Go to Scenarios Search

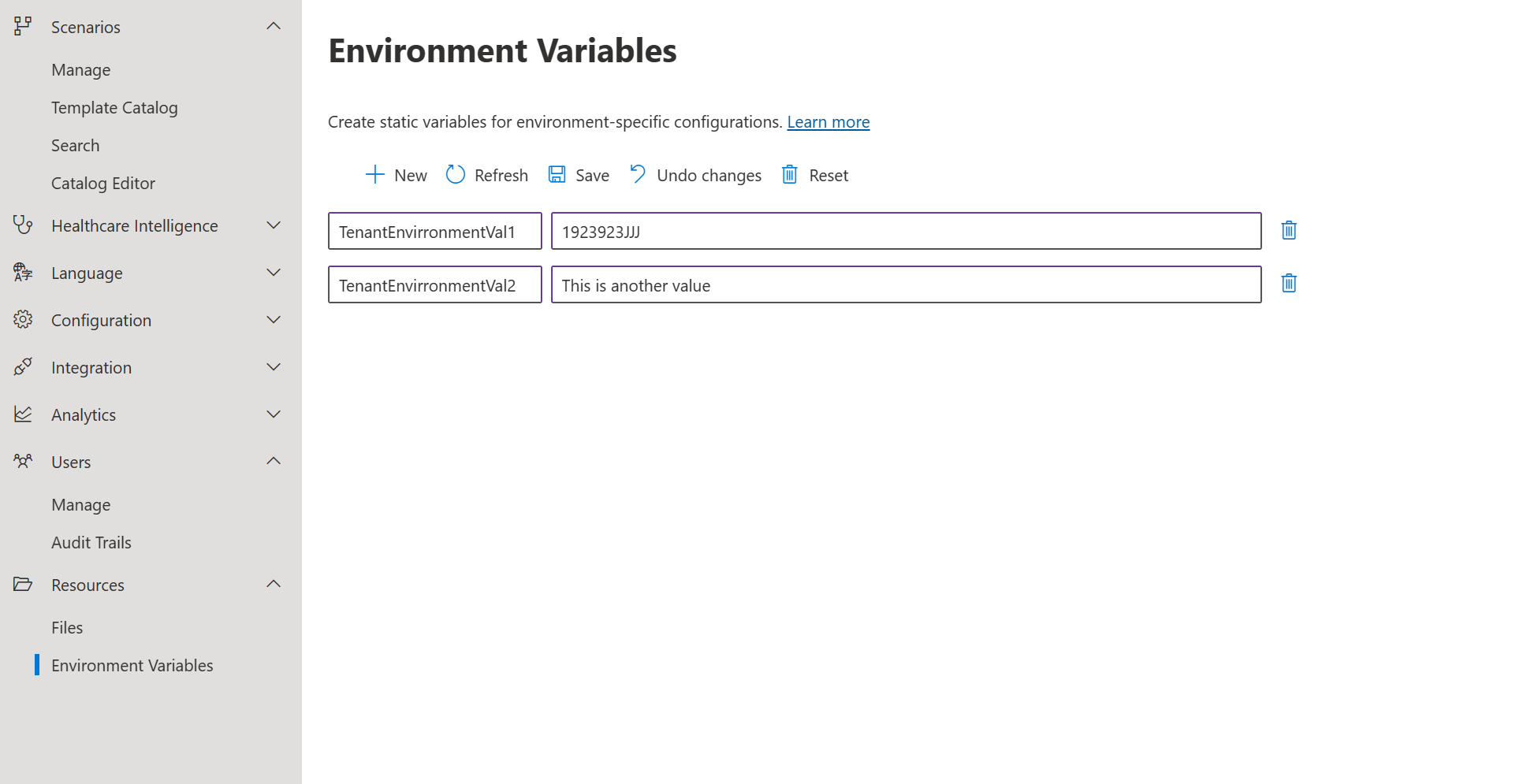76,146
